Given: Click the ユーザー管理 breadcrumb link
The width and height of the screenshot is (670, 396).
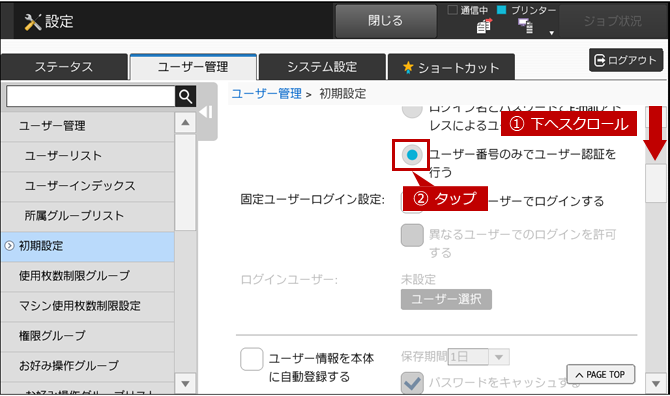Looking at the screenshot, I should (267, 94).
